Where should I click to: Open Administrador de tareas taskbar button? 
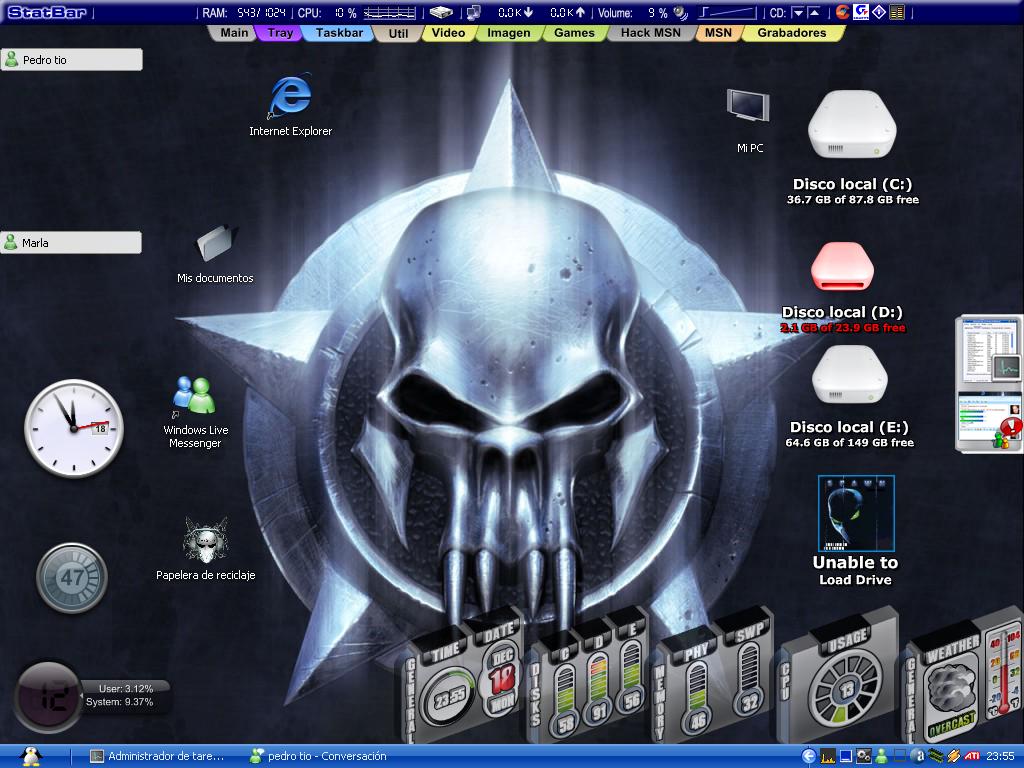(x=159, y=756)
